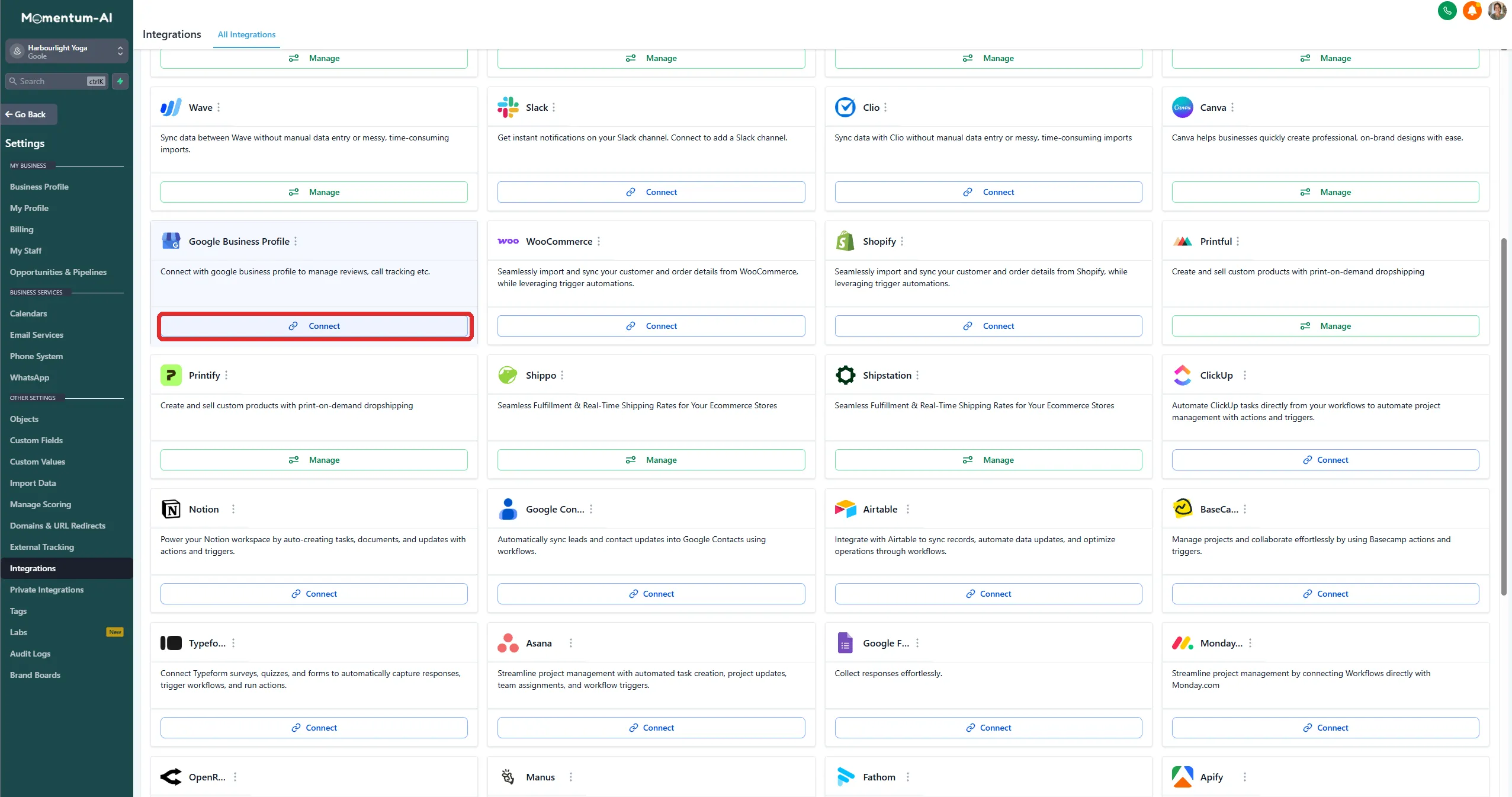Click Connect on the Monday.com card
Image resolution: width=1512 pixels, height=797 pixels.
click(x=1325, y=728)
